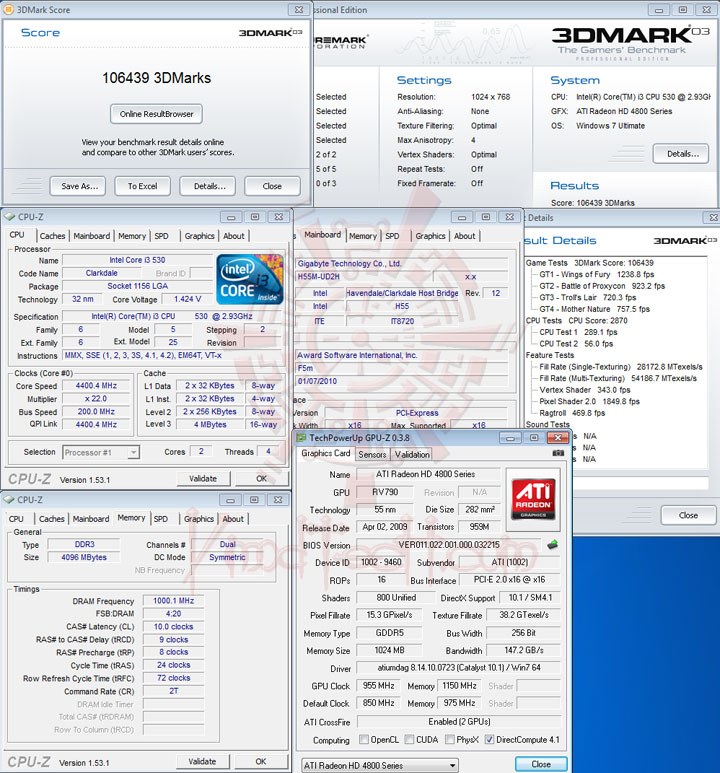This screenshot has height=773, width=720.
Task: Click the ATI Radeon logo in GPU-Z
Action: [533, 499]
